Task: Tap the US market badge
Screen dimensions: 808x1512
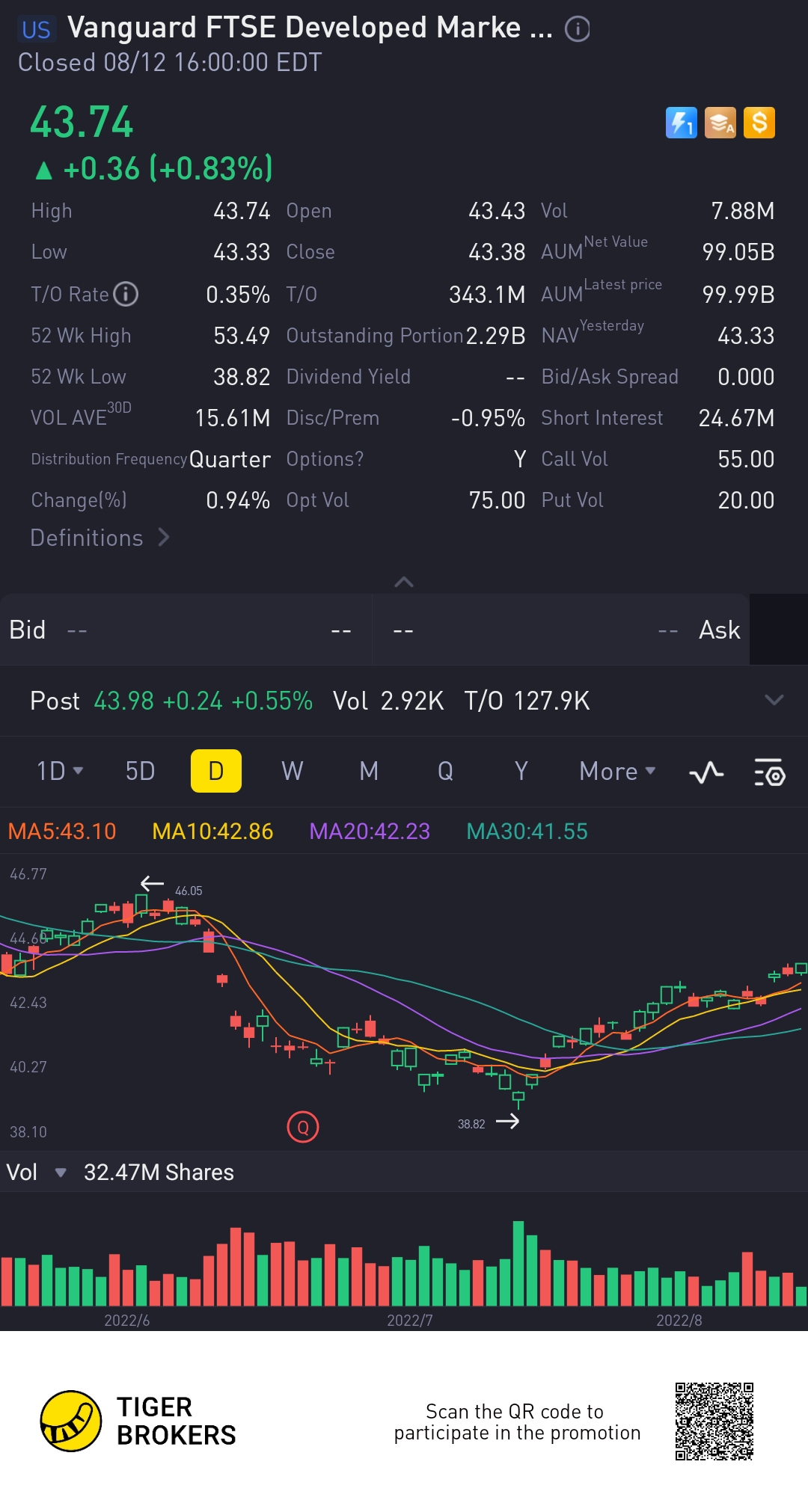Action: click(x=36, y=29)
